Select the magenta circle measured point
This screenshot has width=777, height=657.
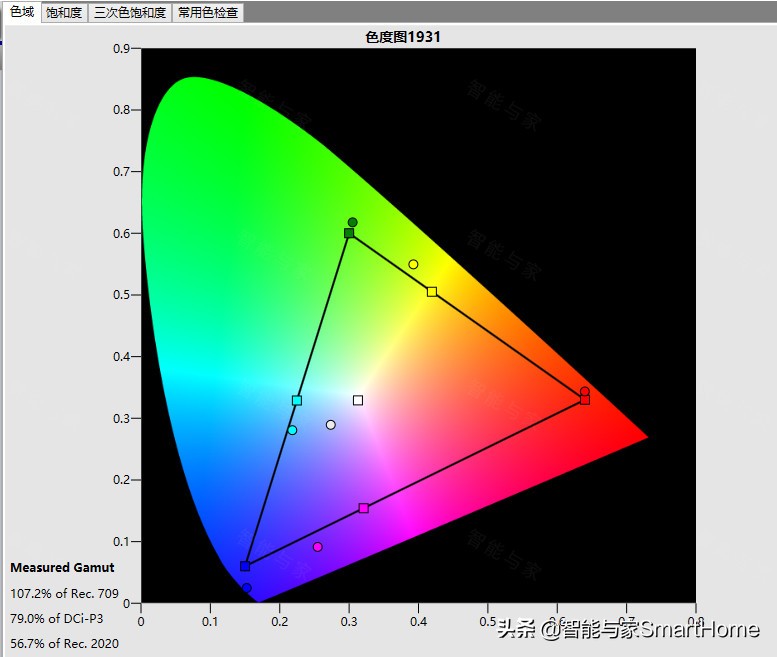[x=318, y=547]
